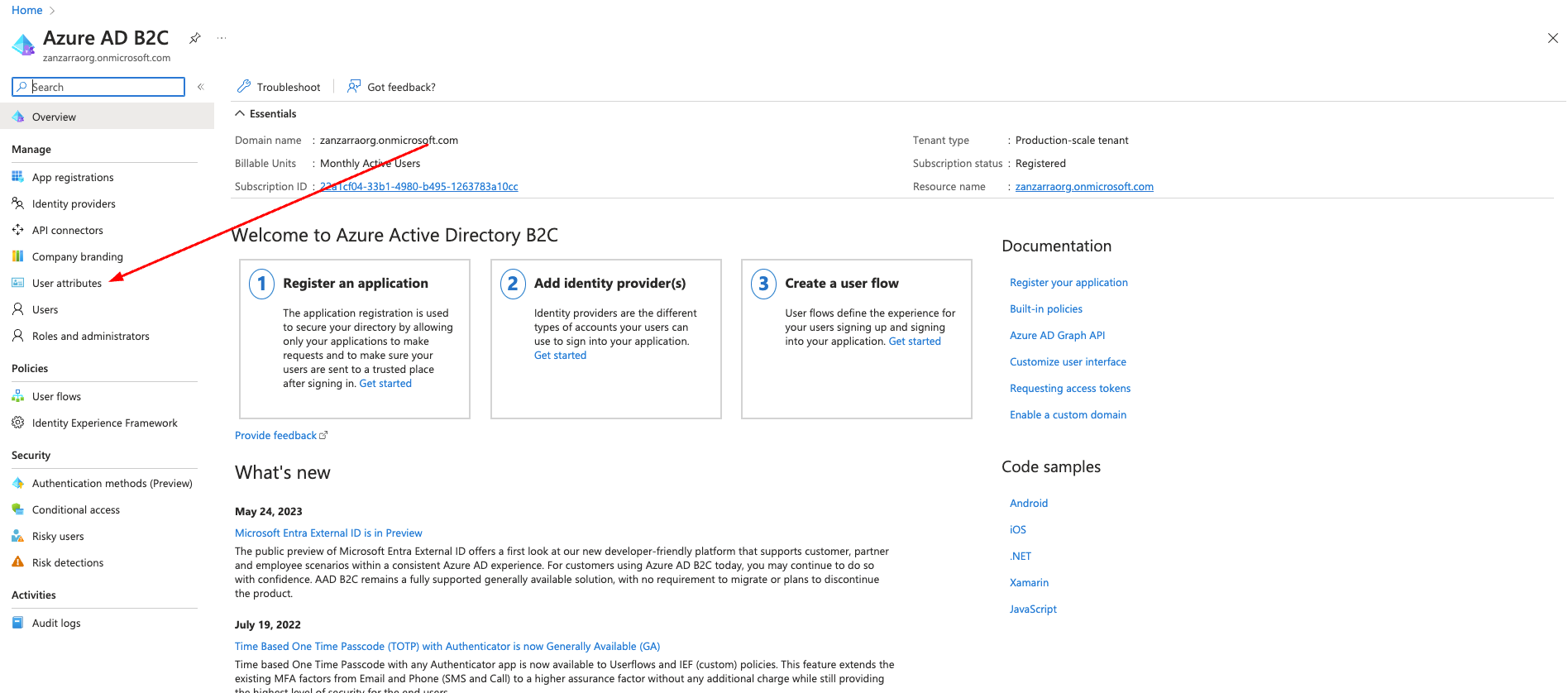The width and height of the screenshot is (1568, 693).
Task: Click the Roles and administrators icon
Action: [x=18, y=336]
